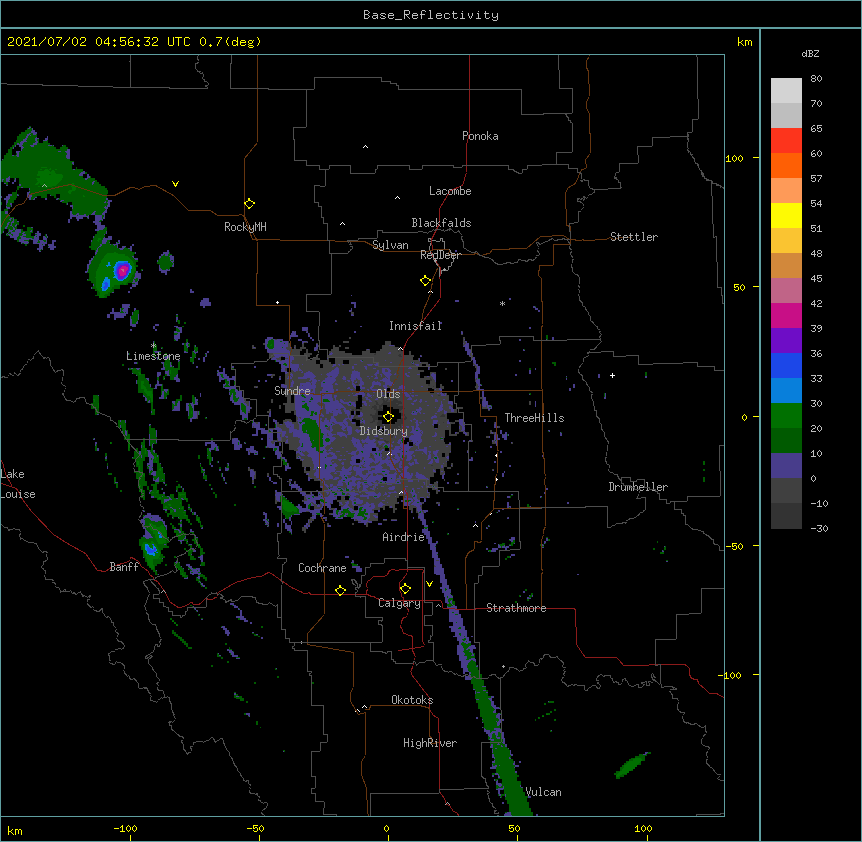Screen dimensions: 862x842
Task: Click the Okotoks label
Action: (x=412, y=700)
